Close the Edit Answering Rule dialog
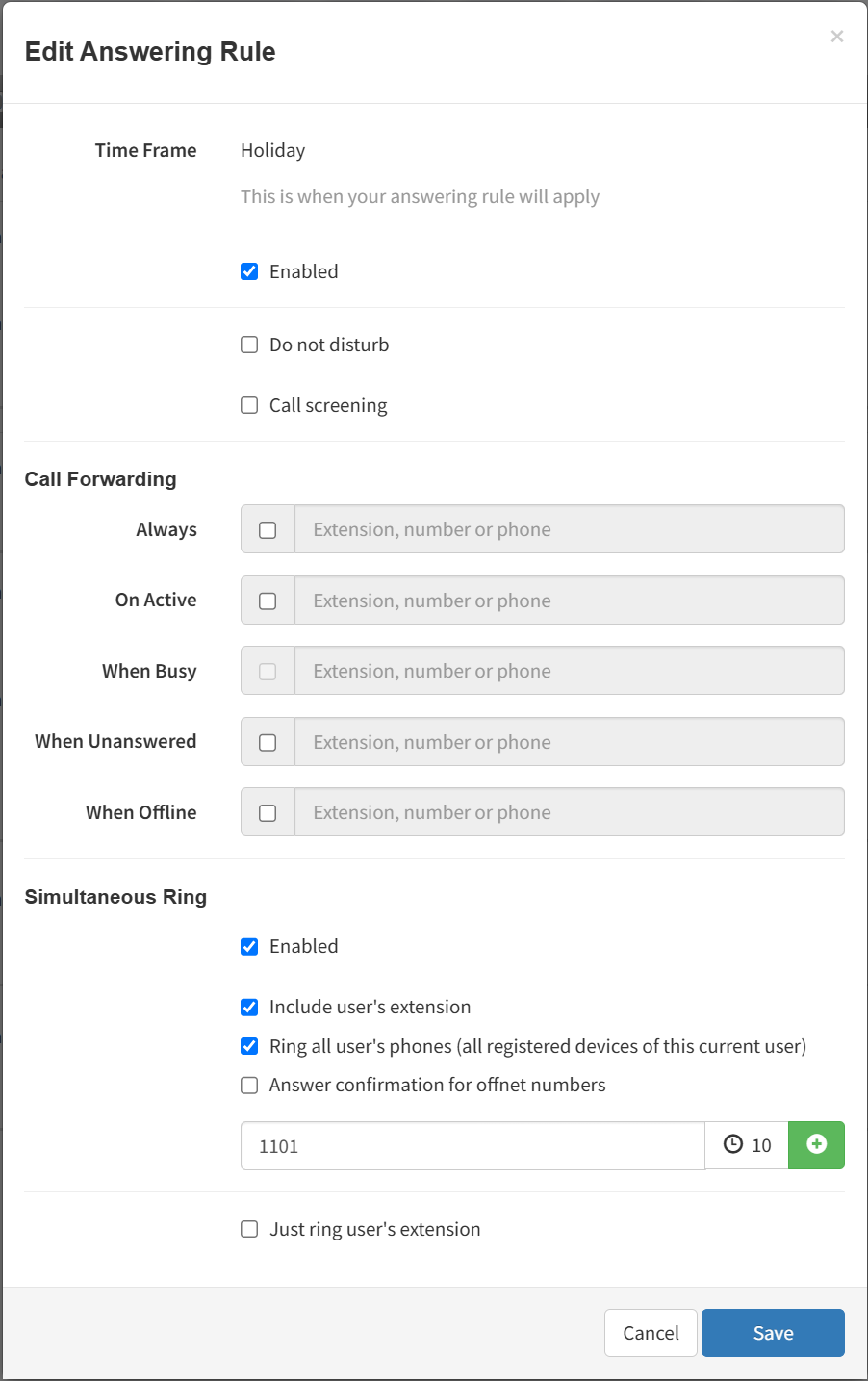 [x=837, y=37]
